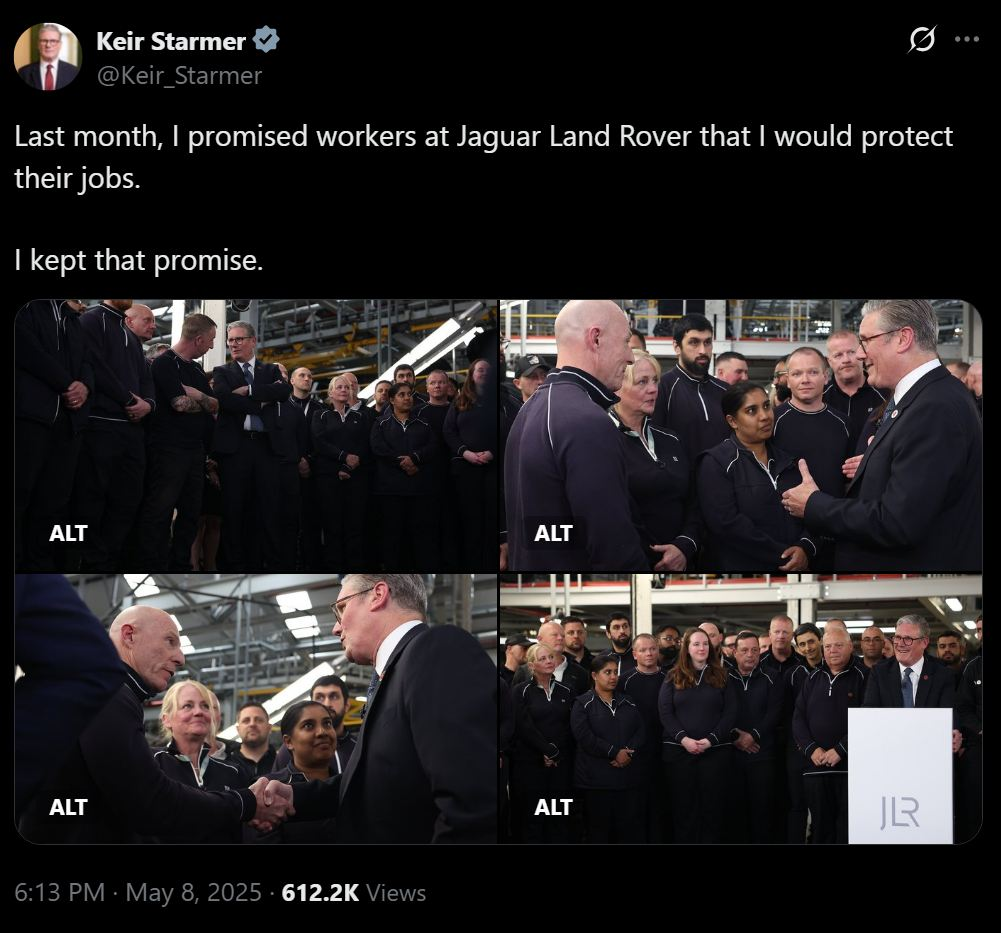Show ALT text on top-right photo

(x=553, y=533)
